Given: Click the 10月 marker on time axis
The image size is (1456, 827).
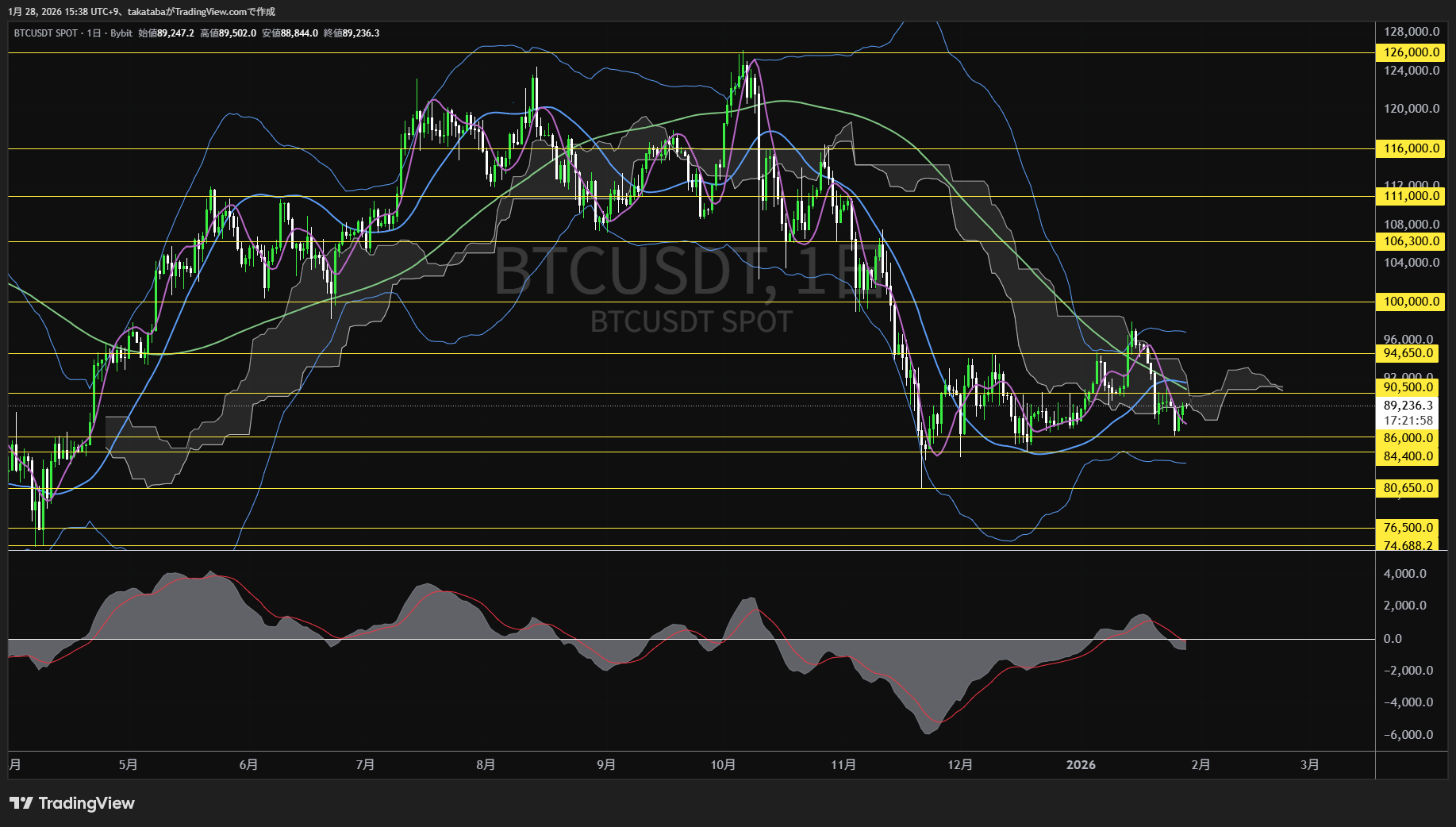Looking at the screenshot, I should [x=723, y=765].
